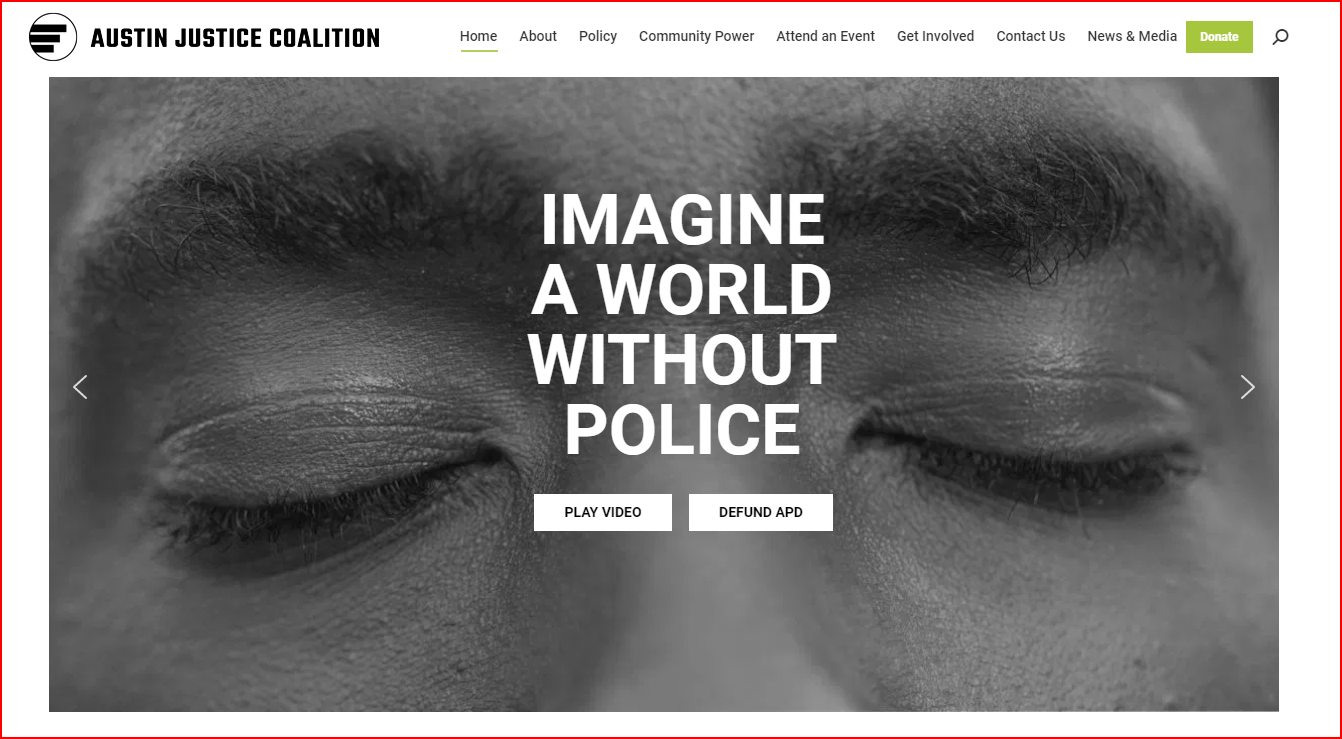
Task: Click the Play Video button
Action: [603, 512]
